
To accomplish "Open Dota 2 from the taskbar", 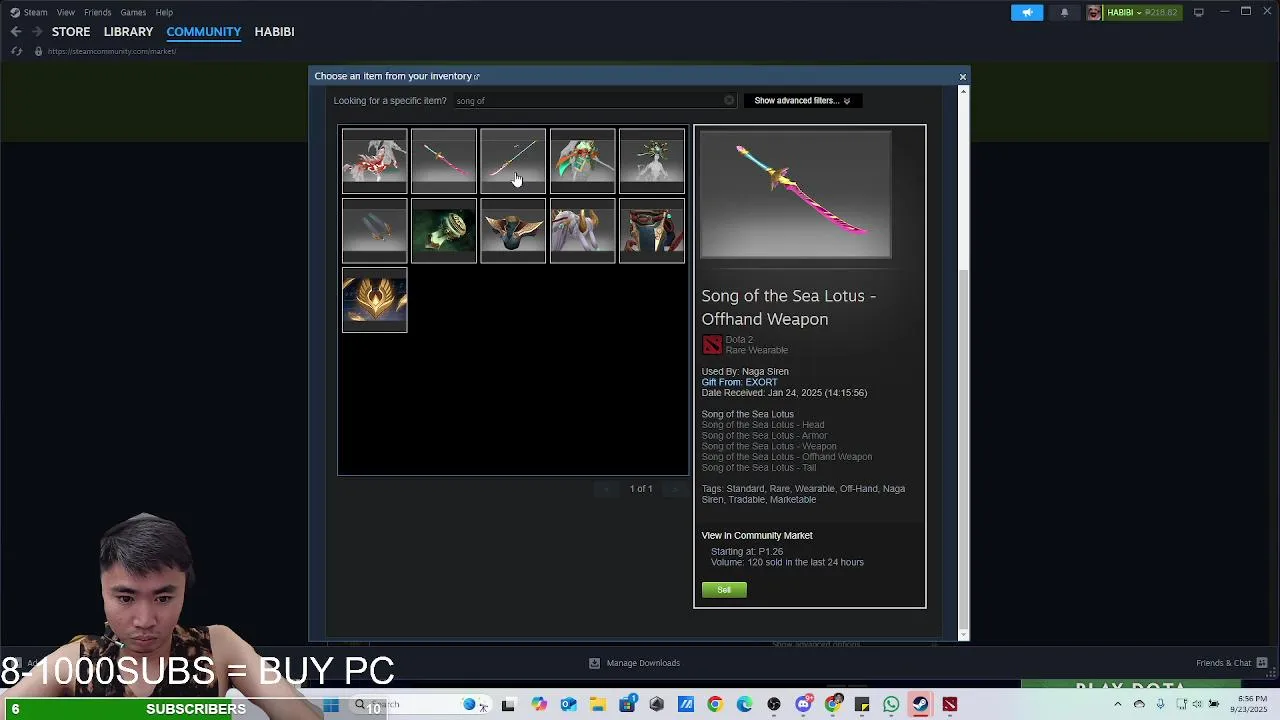I will [949, 705].
